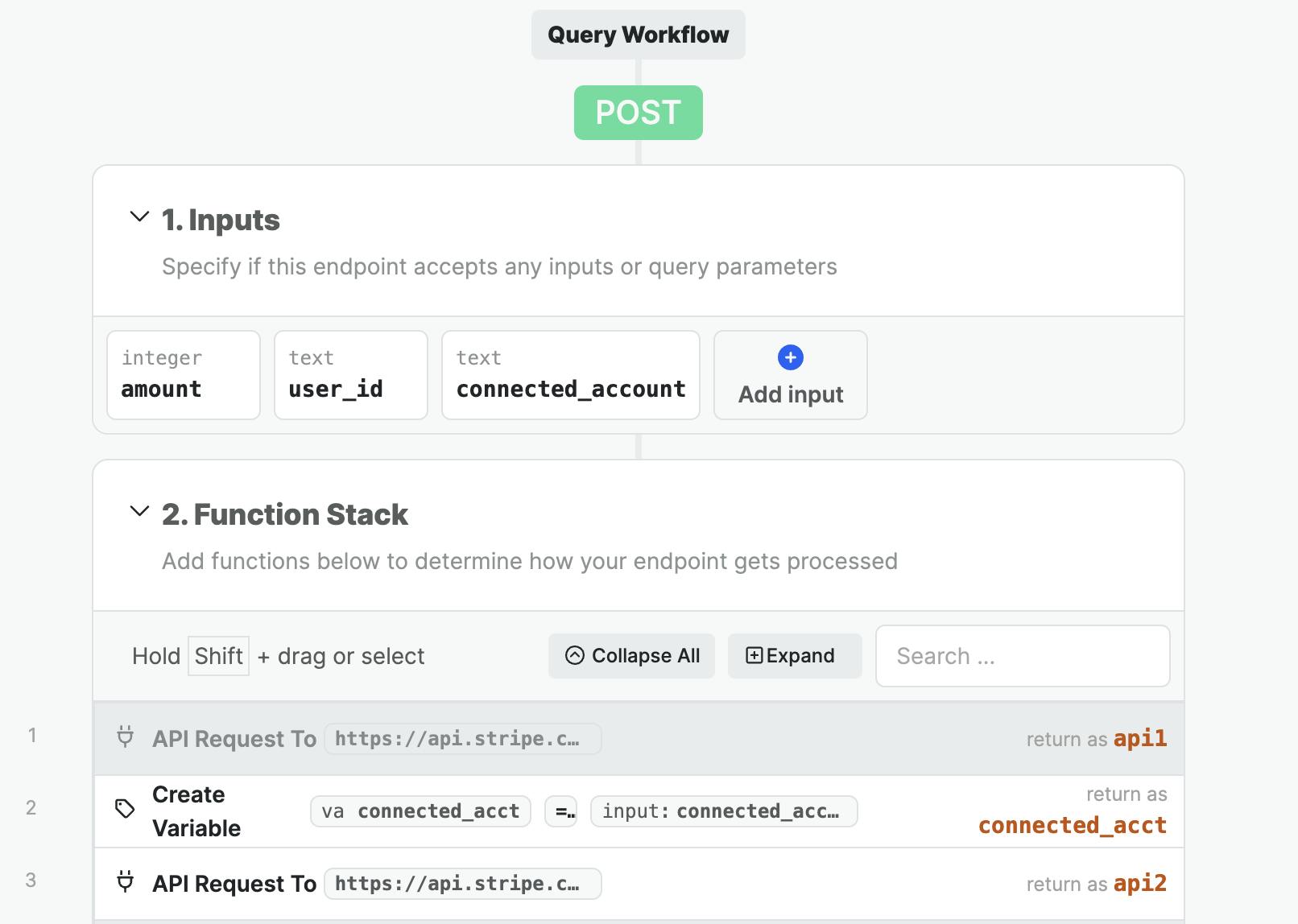
Task: Click the connected_acct variable name pill
Action: [x=420, y=811]
